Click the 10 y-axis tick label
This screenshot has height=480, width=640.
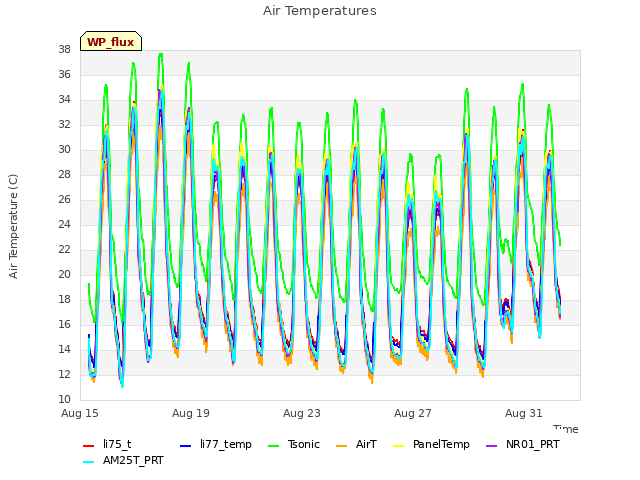(x=64, y=399)
